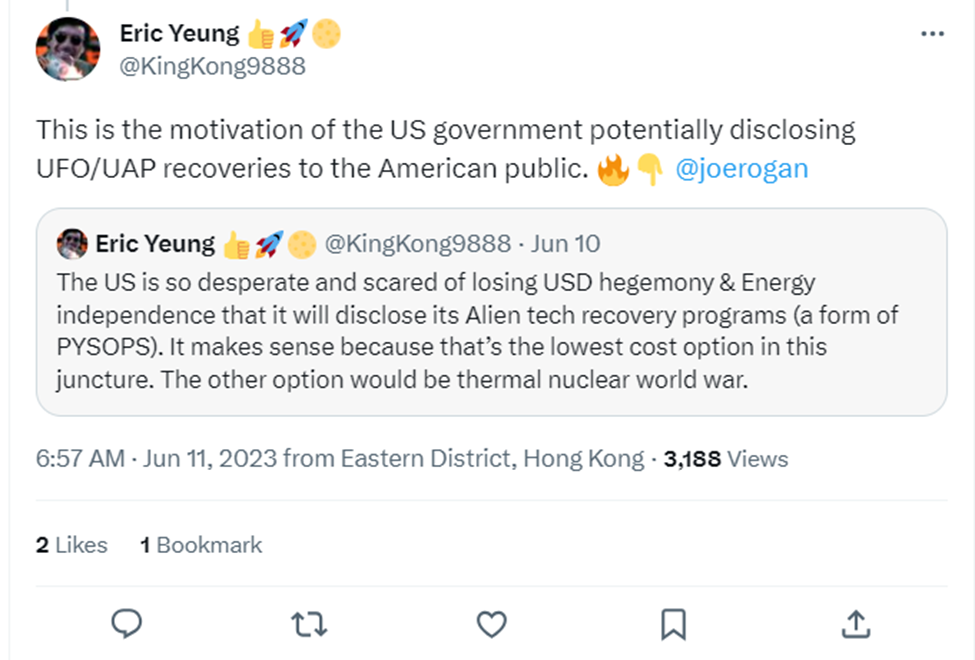Click the reply speech bubble icon
This screenshot has width=975, height=660.
(126, 624)
